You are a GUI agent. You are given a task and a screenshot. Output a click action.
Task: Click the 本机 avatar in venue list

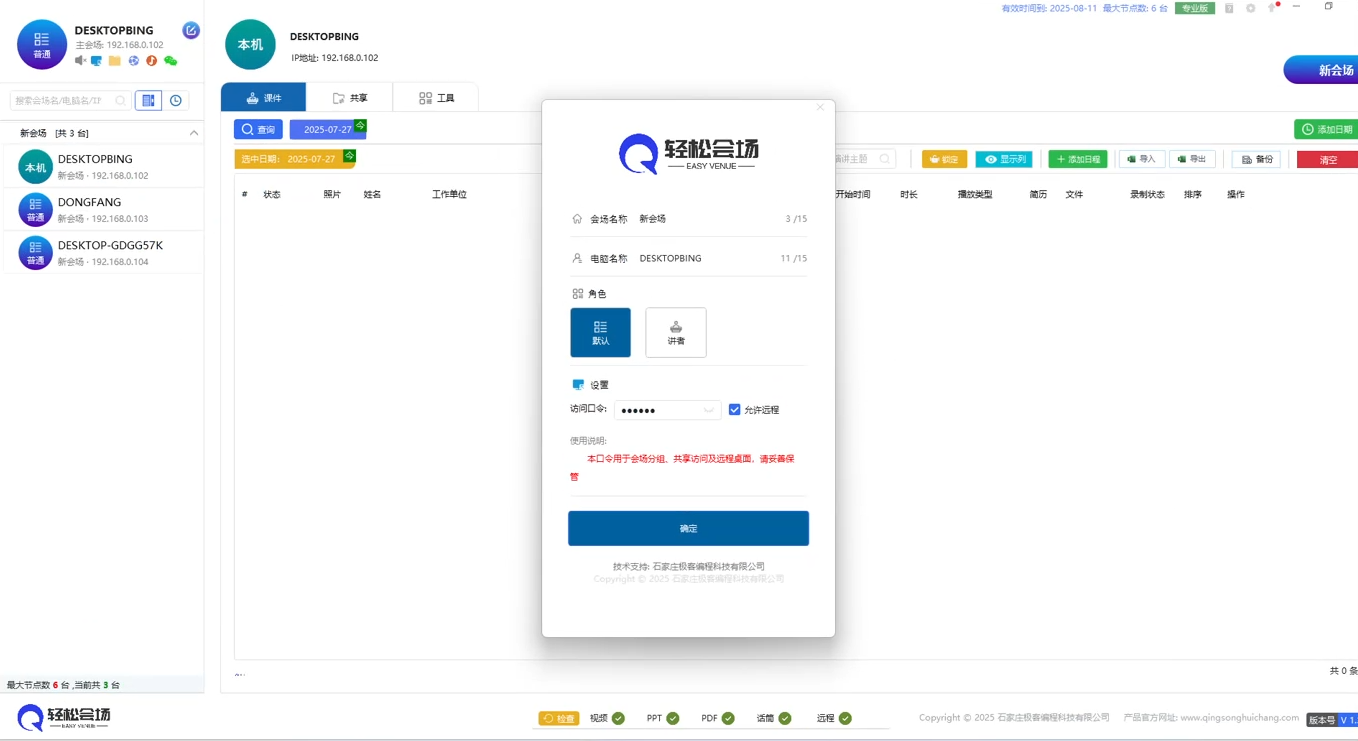35,167
